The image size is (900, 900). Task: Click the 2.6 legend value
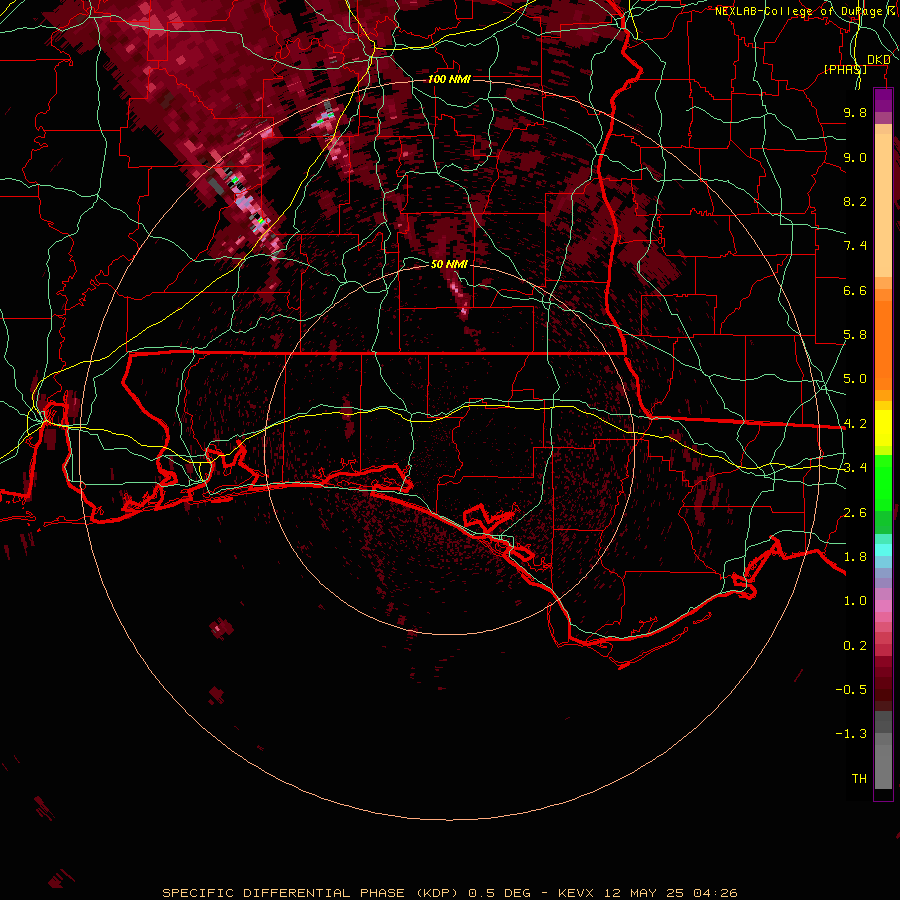coord(855,513)
